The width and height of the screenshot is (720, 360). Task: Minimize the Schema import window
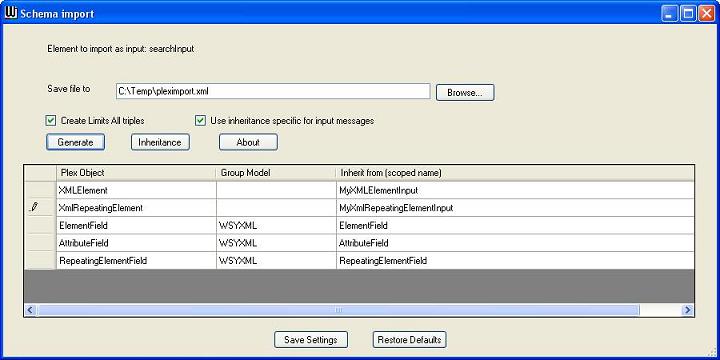pyautogui.click(x=669, y=13)
